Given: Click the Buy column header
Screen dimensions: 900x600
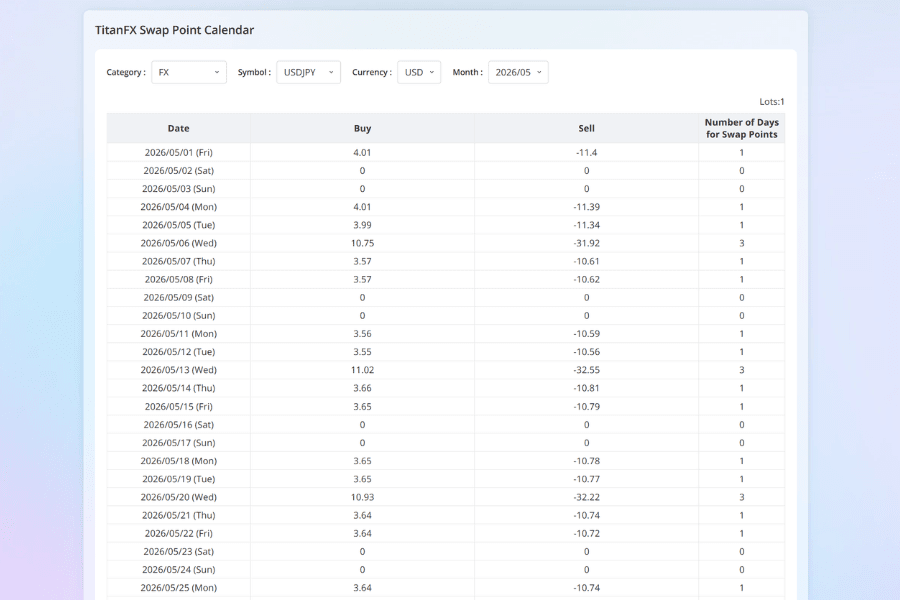Looking at the screenshot, I should (362, 129).
